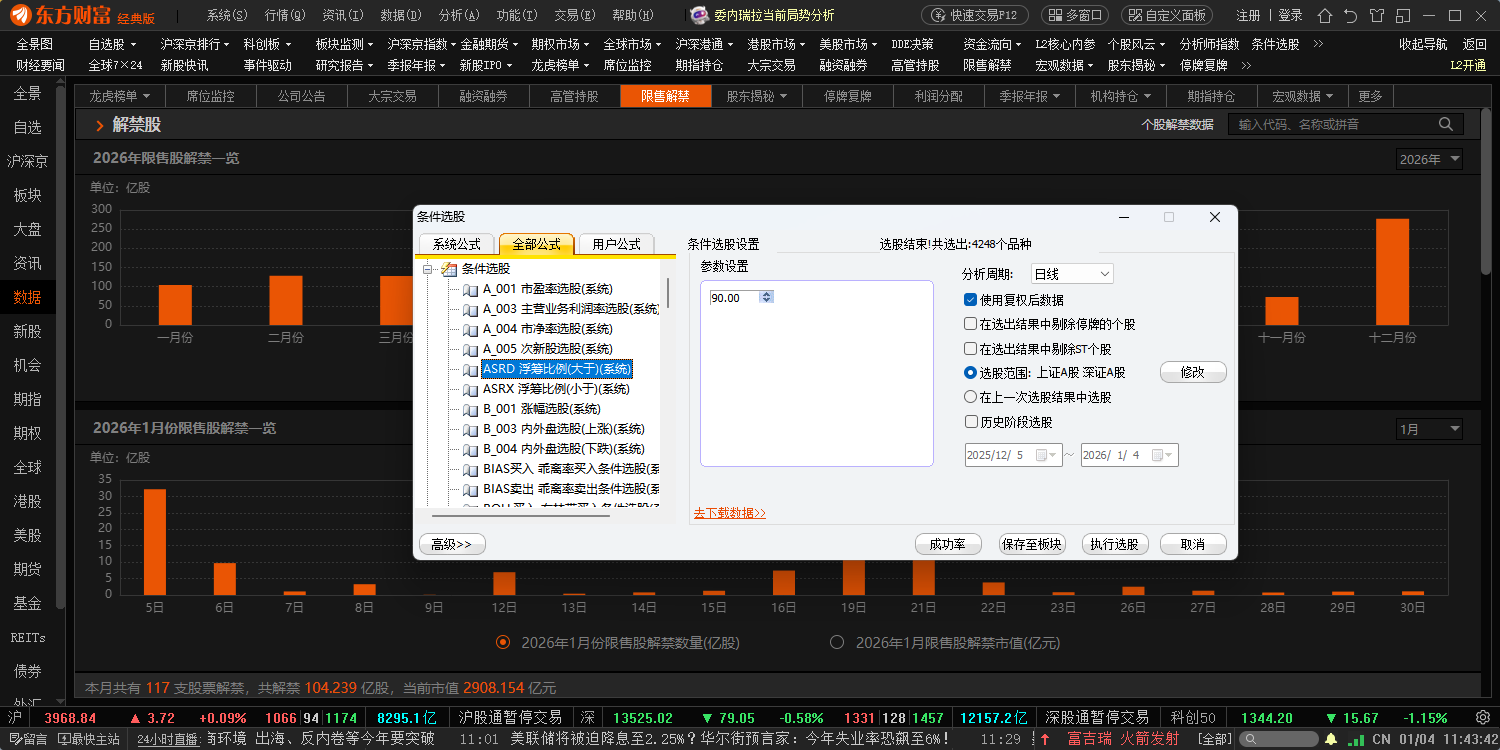Open 数据 in left sidebar

[x=27, y=297]
